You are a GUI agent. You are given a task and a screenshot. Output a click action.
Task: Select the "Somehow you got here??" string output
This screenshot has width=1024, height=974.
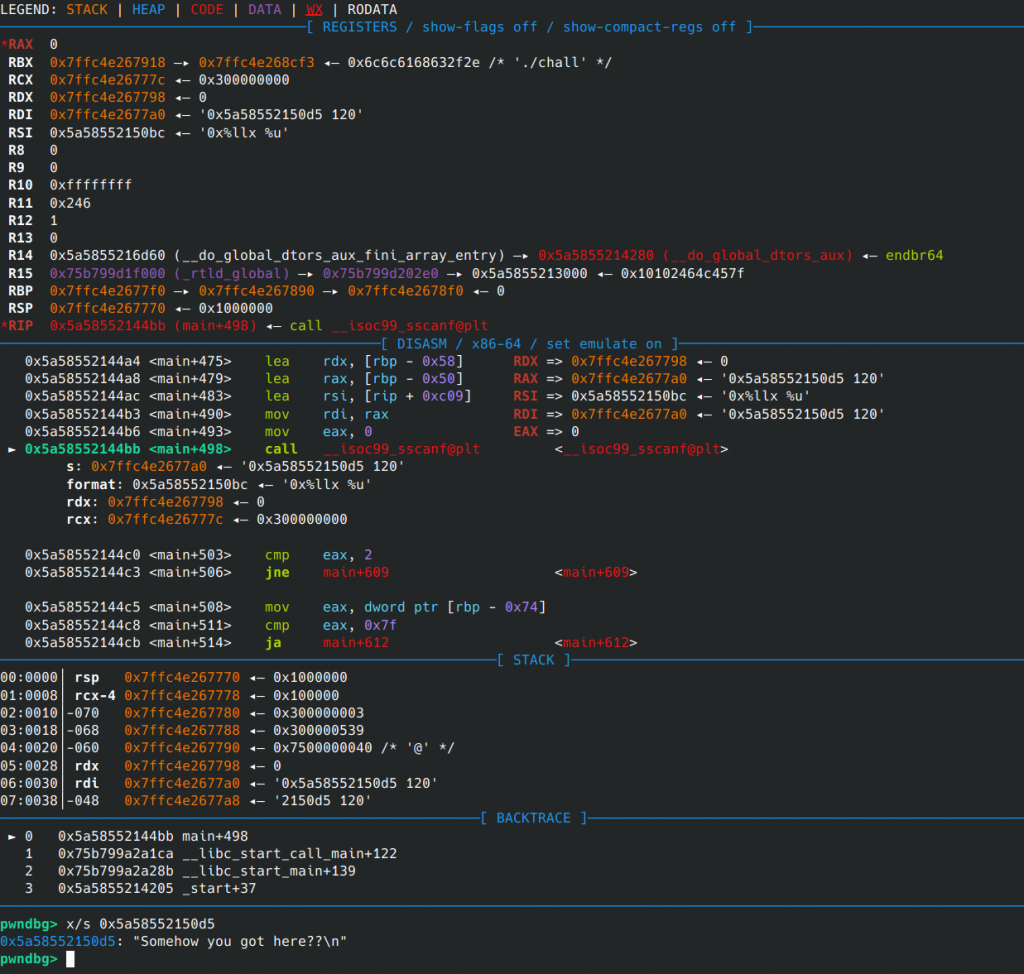click(239, 941)
